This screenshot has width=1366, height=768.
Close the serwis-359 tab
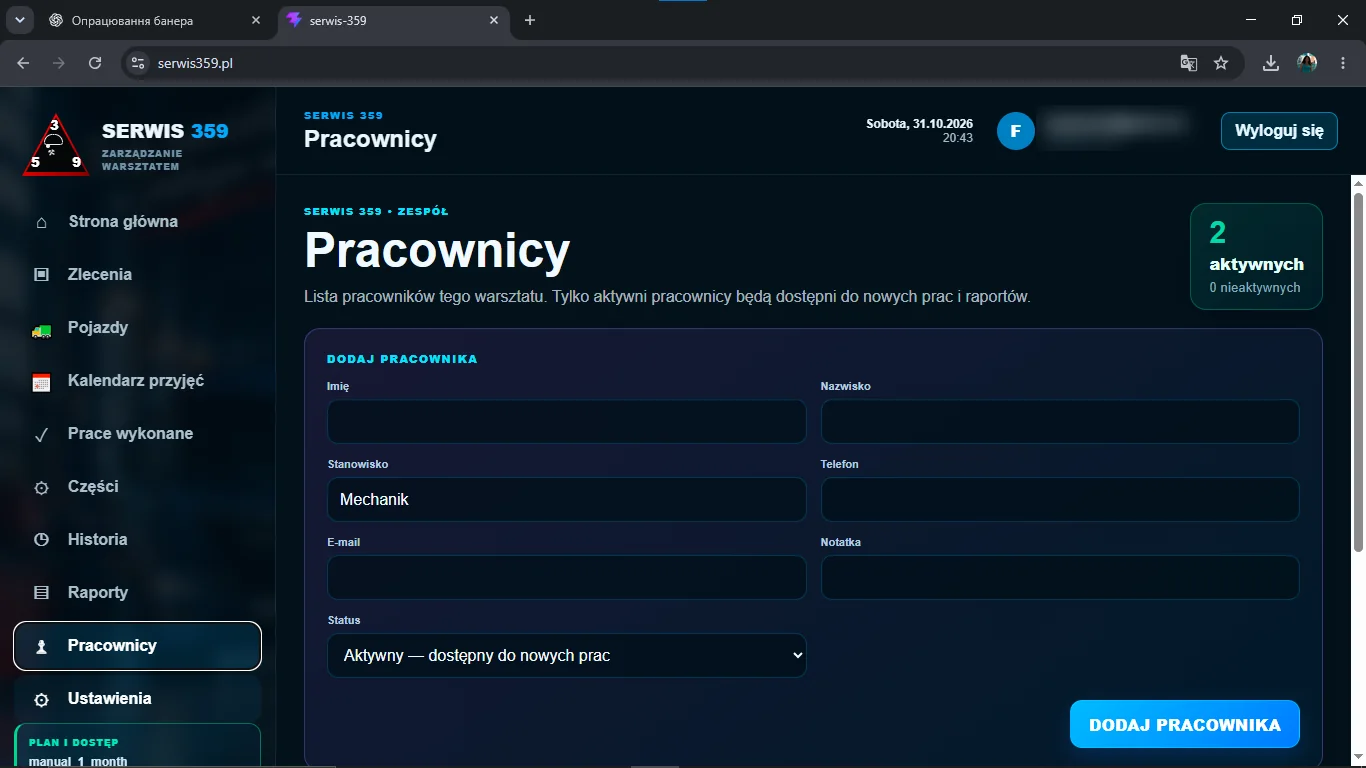tap(492, 20)
